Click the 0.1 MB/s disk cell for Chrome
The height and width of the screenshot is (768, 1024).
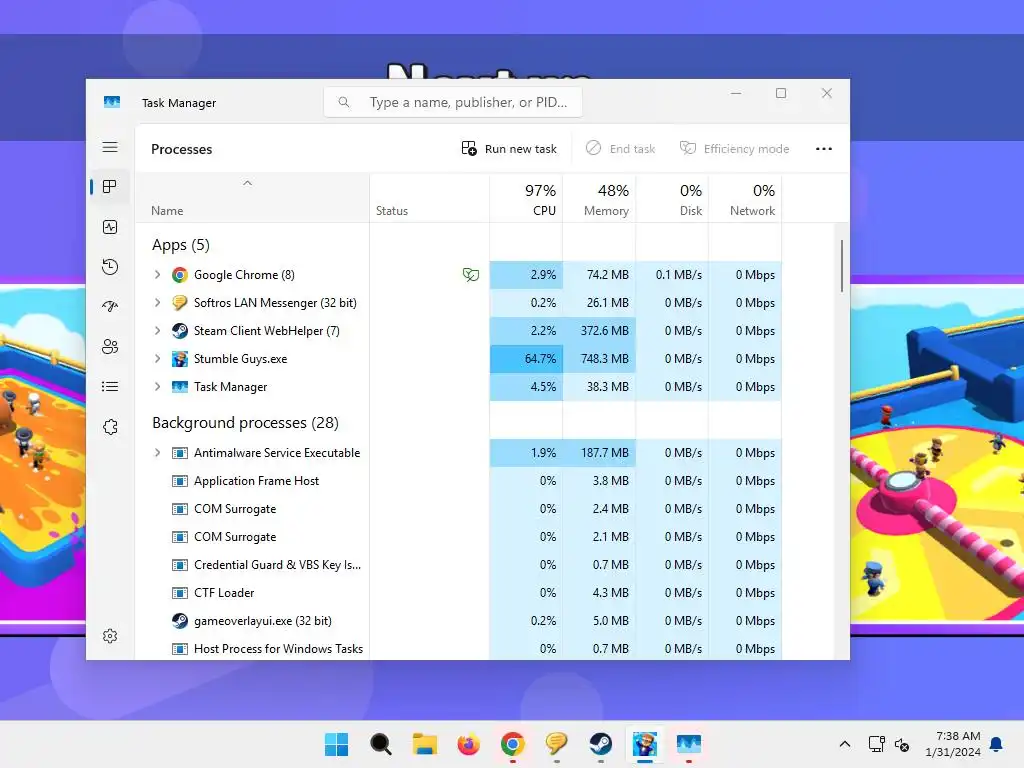pos(673,275)
